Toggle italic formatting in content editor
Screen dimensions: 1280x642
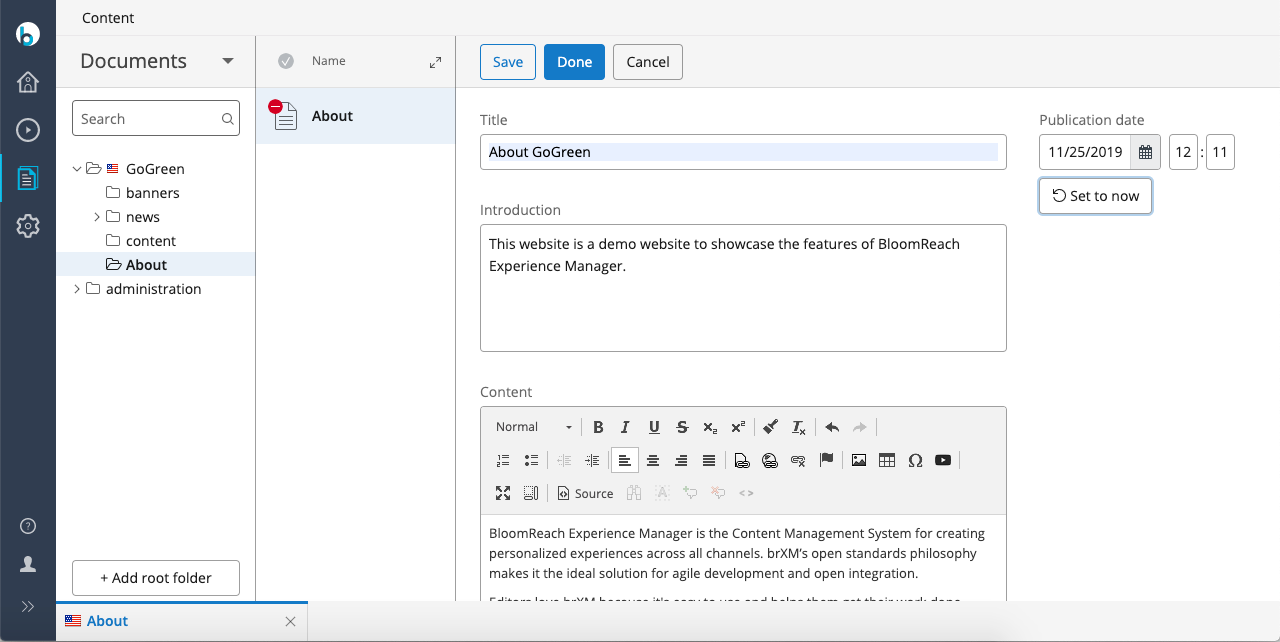pyautogui.click(x=626, y=427)
